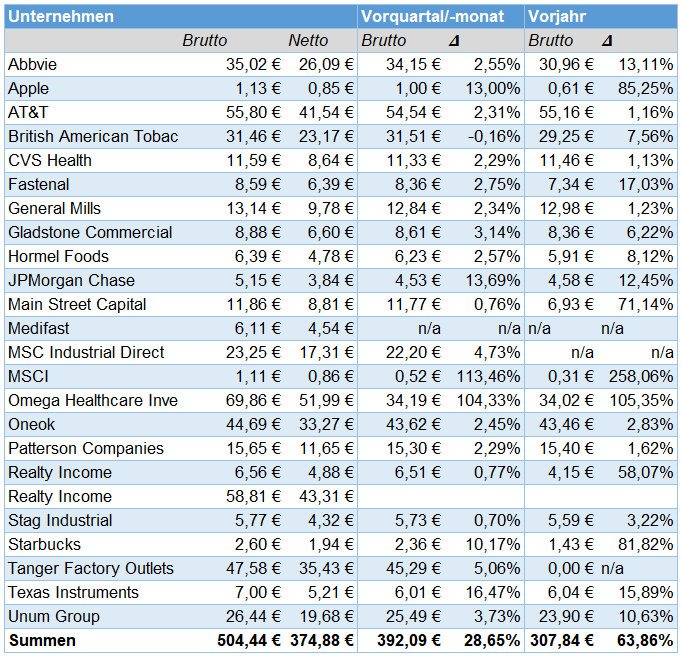The image size is (682, 658).
Task: Click Starbucks' 81,82% year change
Action: point(646,544)
